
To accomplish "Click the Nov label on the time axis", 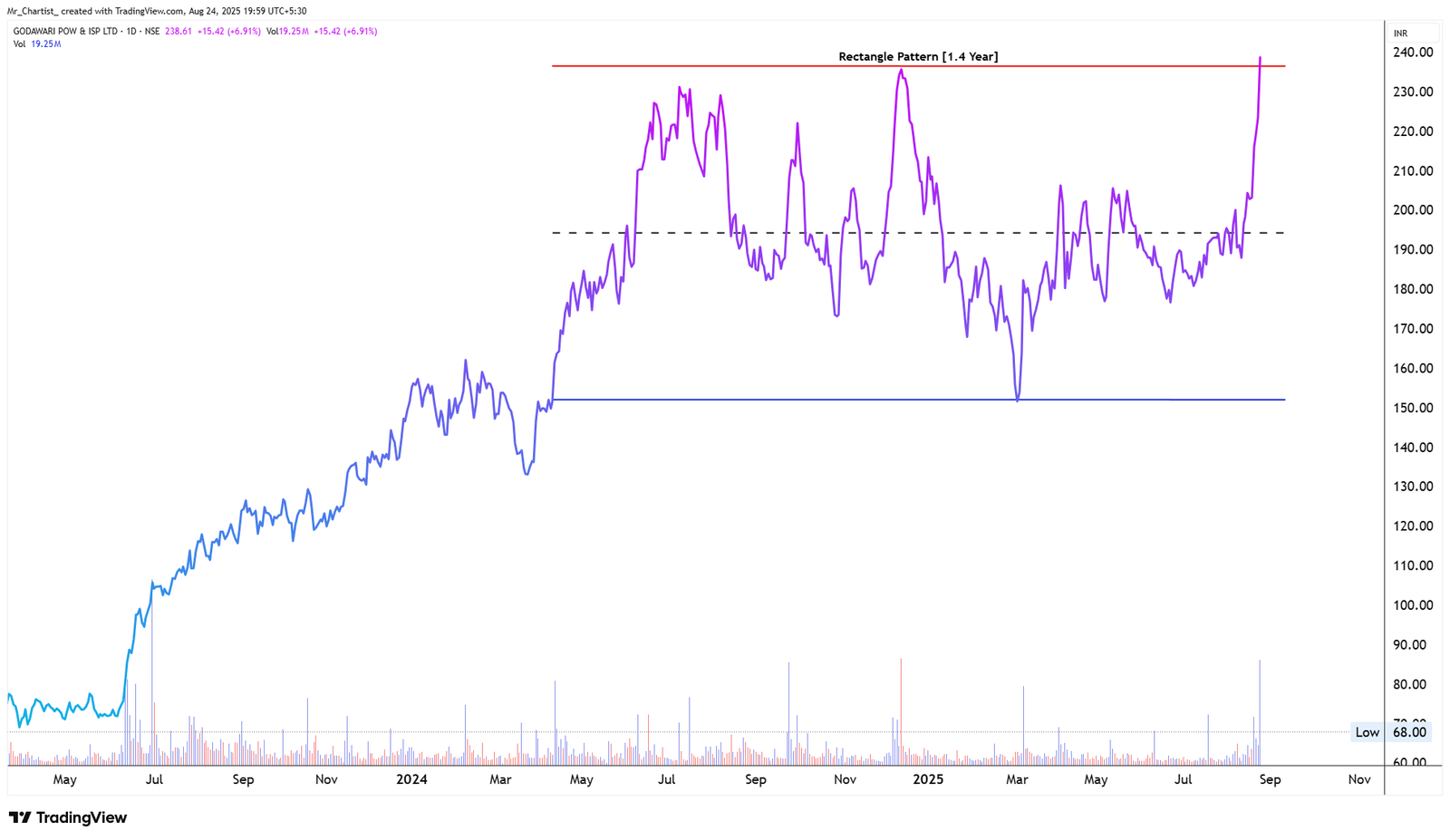I will click(1358, 779).
